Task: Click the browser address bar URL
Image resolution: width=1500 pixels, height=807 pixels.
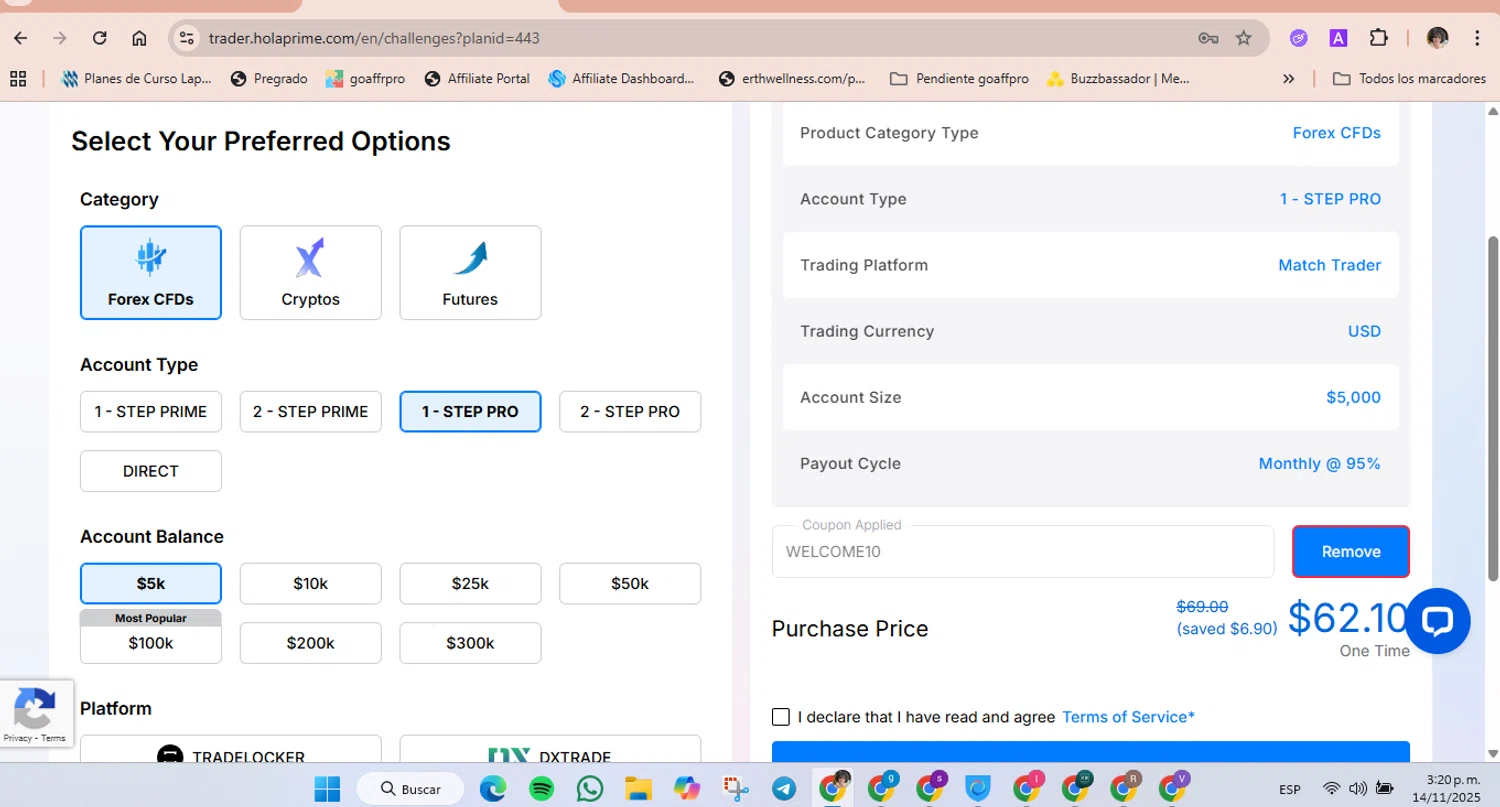Action: coord(374,38)
